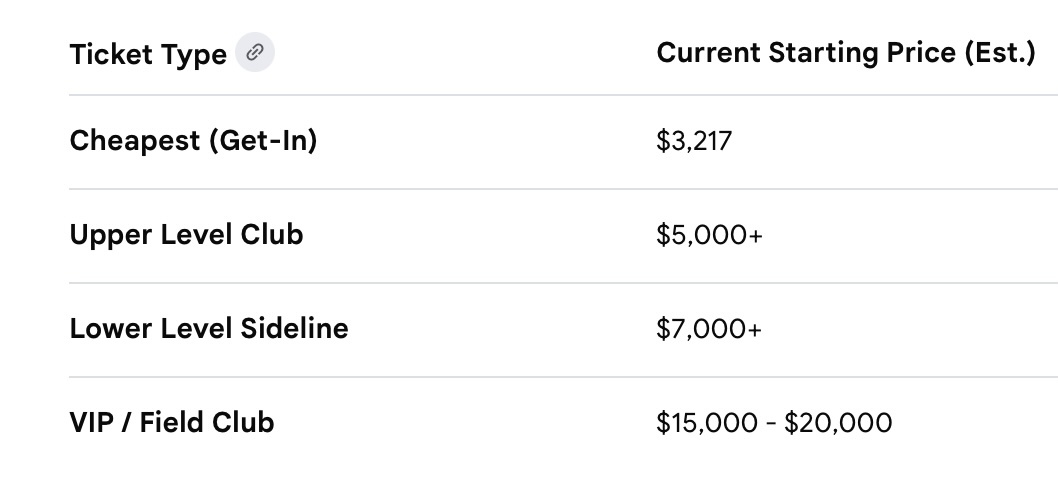This screenshot has height=479, width=1058.
Task: Select the $3,217 price
Action: 694,141
